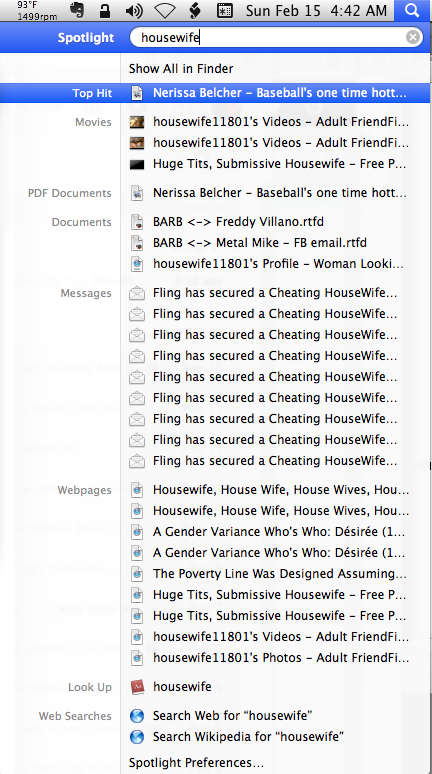Select Search Wikipedia for "housewife"
432x774 pixels.
[x=248, y=736]
